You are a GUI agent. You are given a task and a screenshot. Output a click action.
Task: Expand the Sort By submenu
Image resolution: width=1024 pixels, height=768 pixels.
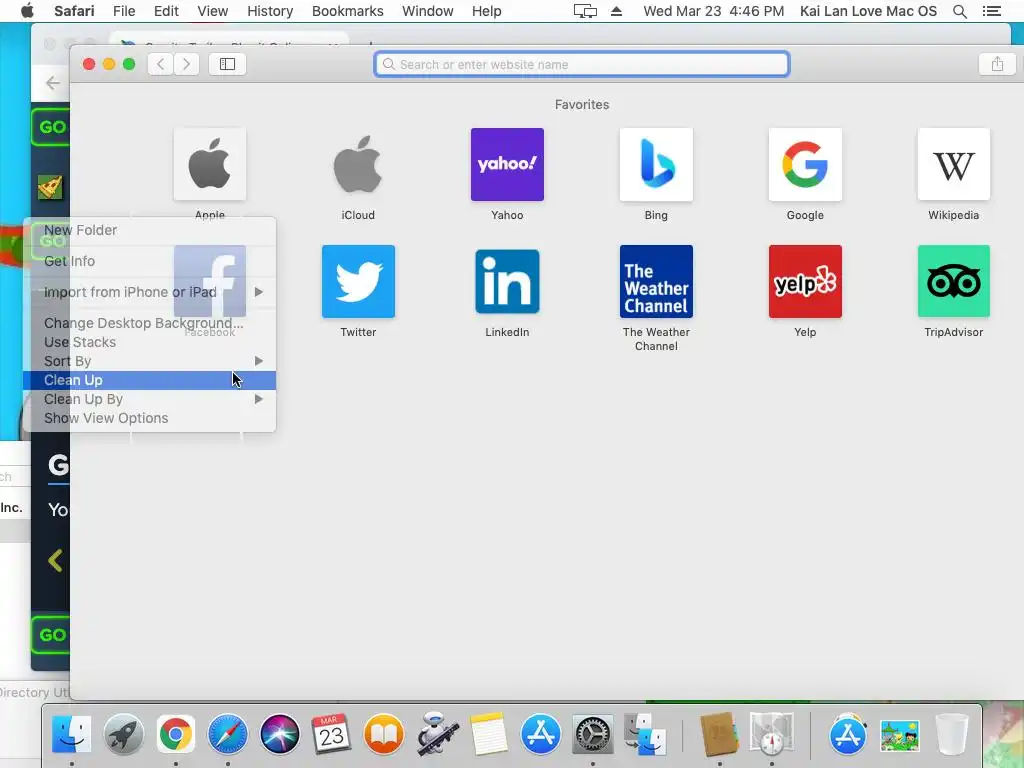click(150, 361)
